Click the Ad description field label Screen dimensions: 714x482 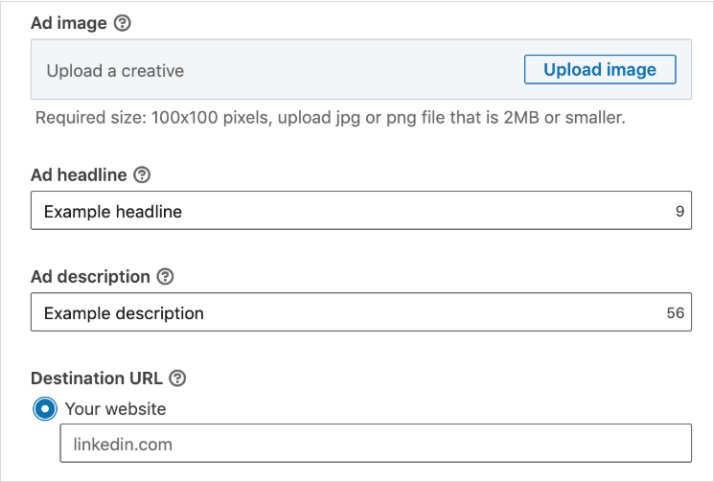[91, 276]
